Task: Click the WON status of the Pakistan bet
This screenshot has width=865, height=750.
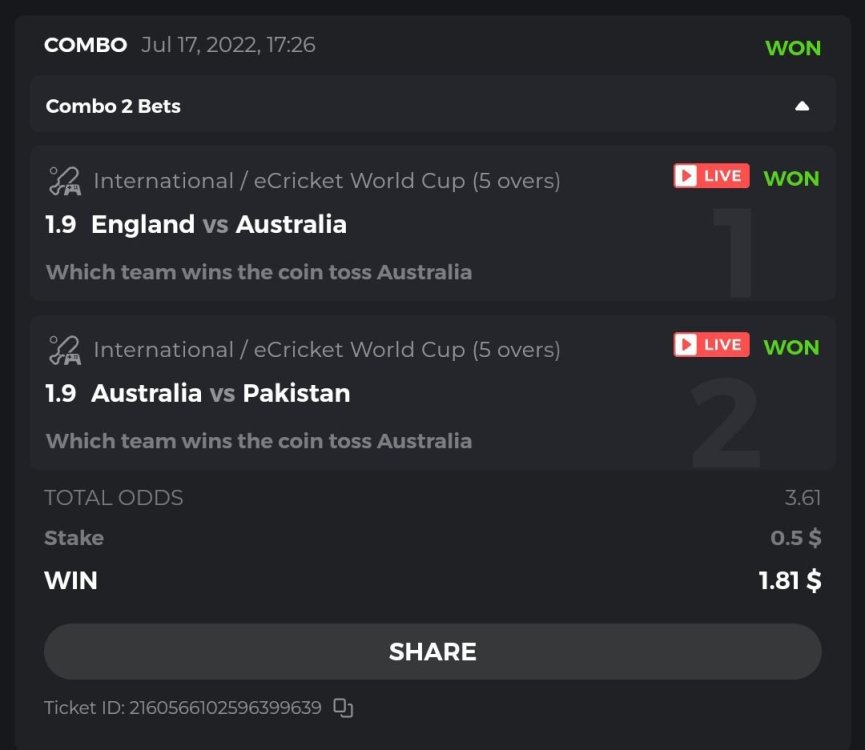Action: click(791, 347)
